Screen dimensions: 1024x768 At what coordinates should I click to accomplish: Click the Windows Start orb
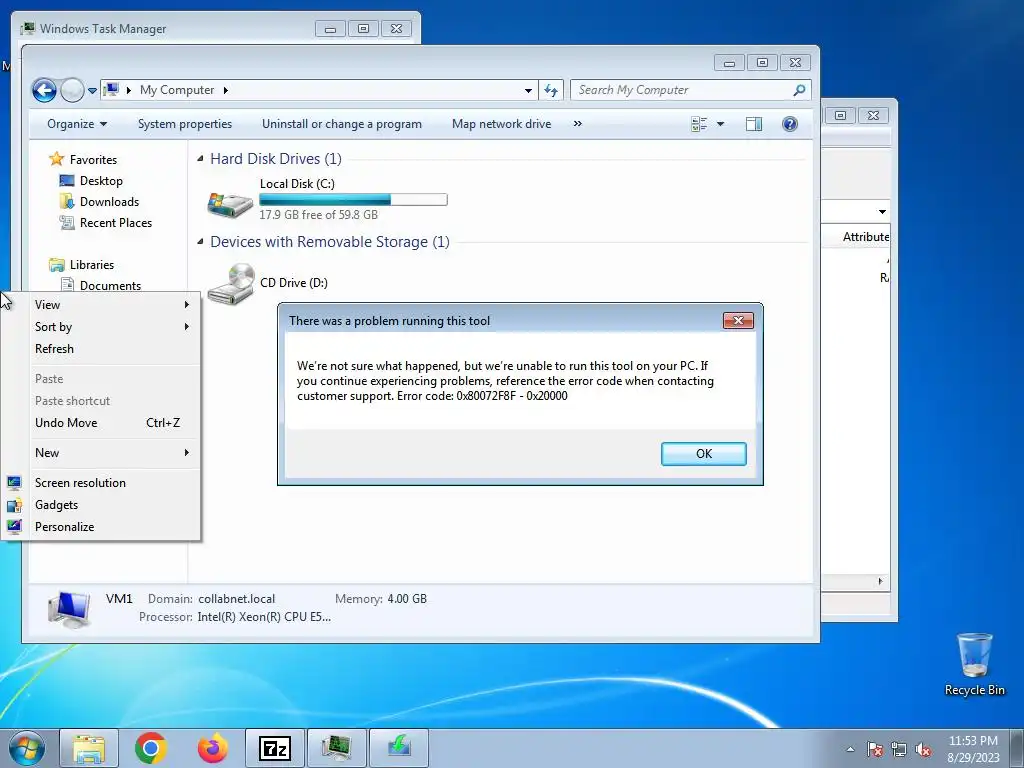(x=27, y=748)
